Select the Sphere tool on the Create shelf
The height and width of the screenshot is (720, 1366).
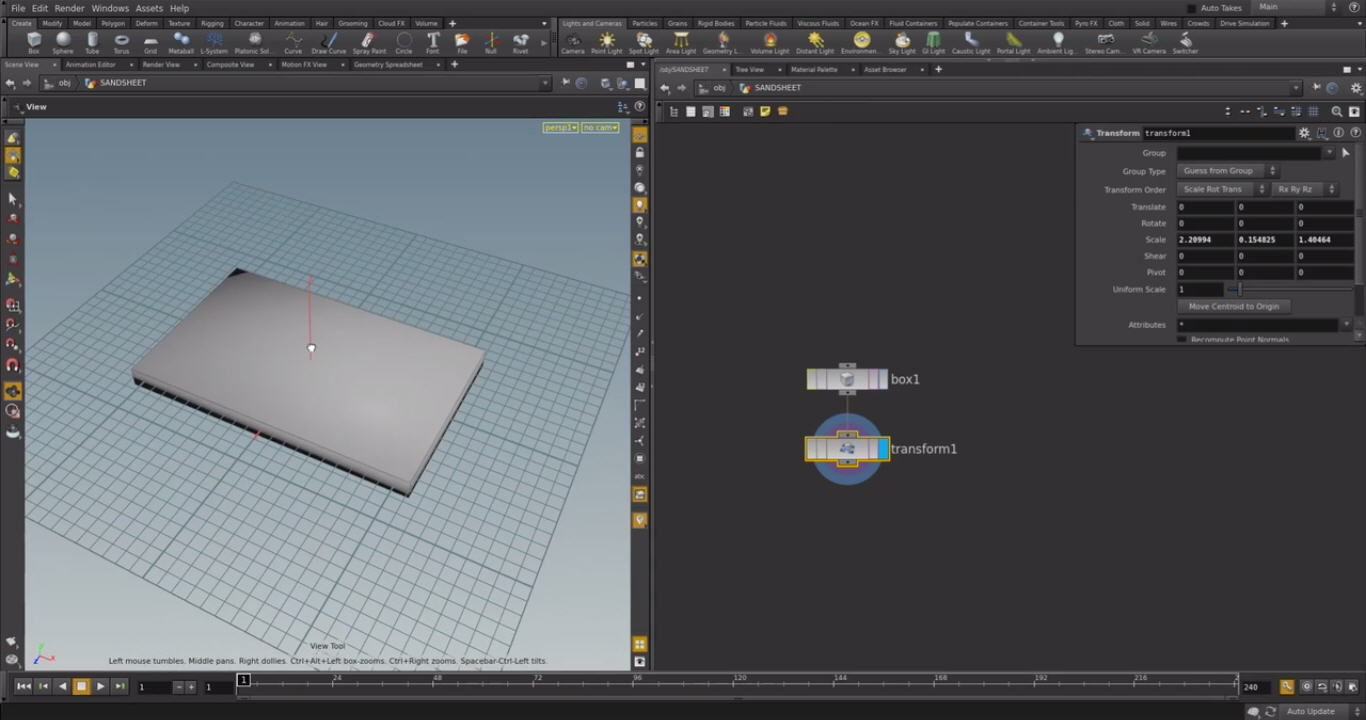point(62,40)
